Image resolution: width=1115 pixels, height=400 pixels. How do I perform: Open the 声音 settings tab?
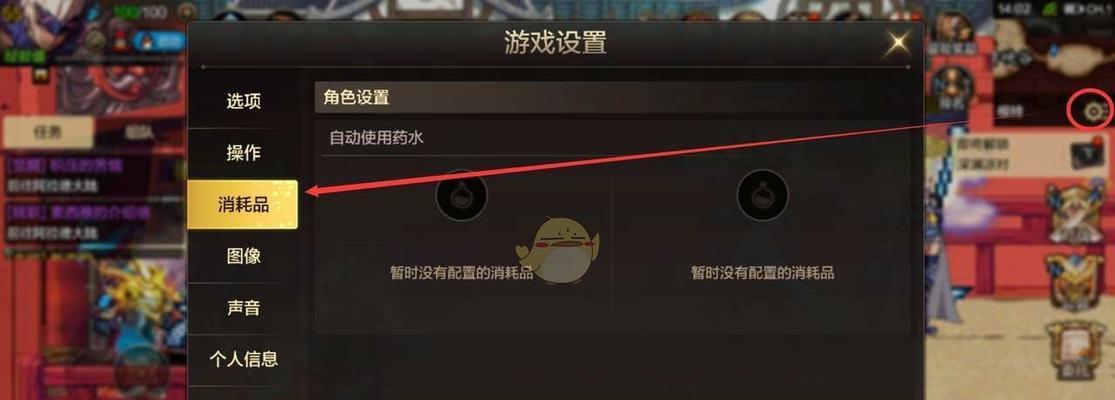coord(243,308)
